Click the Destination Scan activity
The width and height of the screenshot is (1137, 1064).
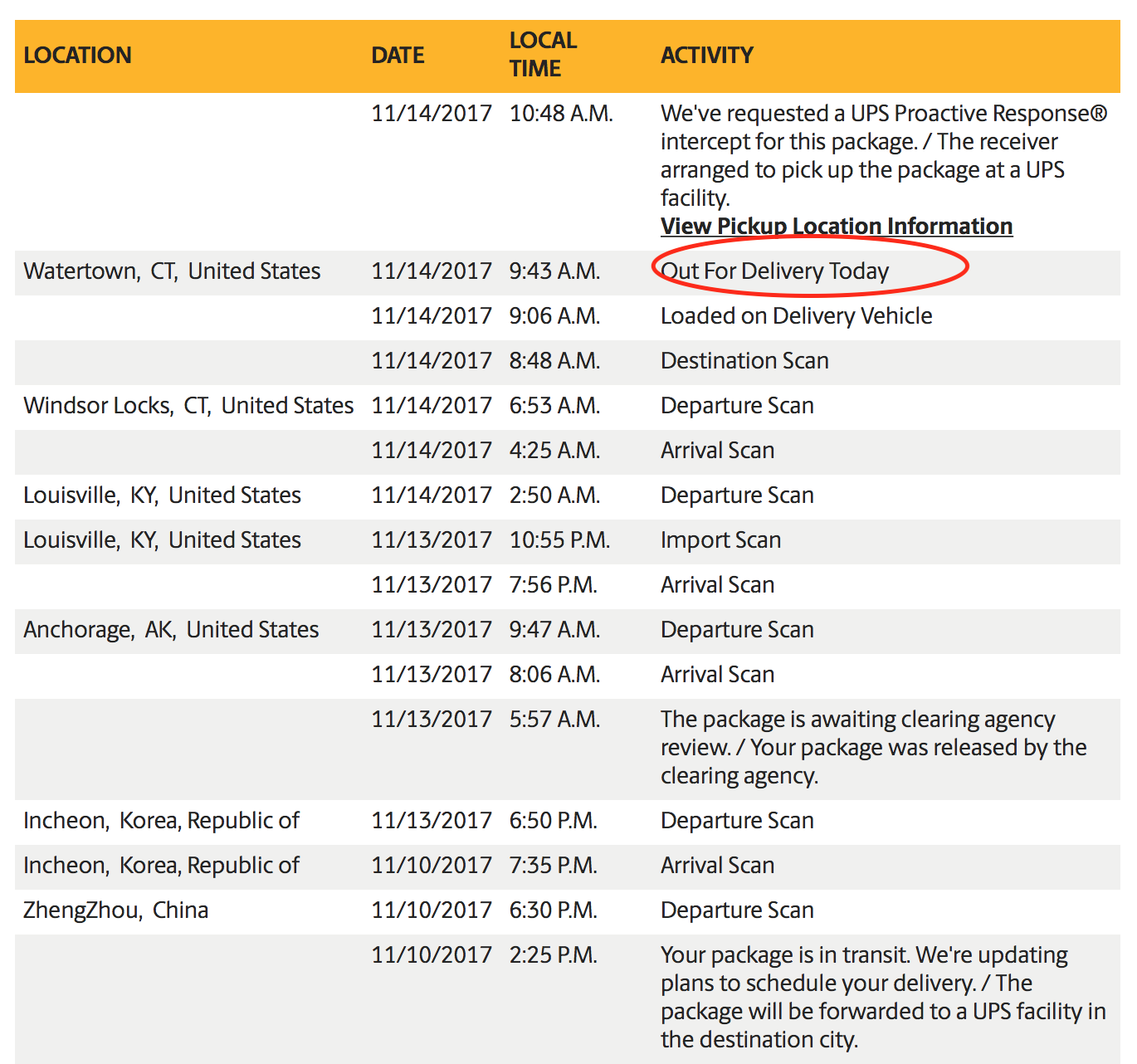point(744,360)
